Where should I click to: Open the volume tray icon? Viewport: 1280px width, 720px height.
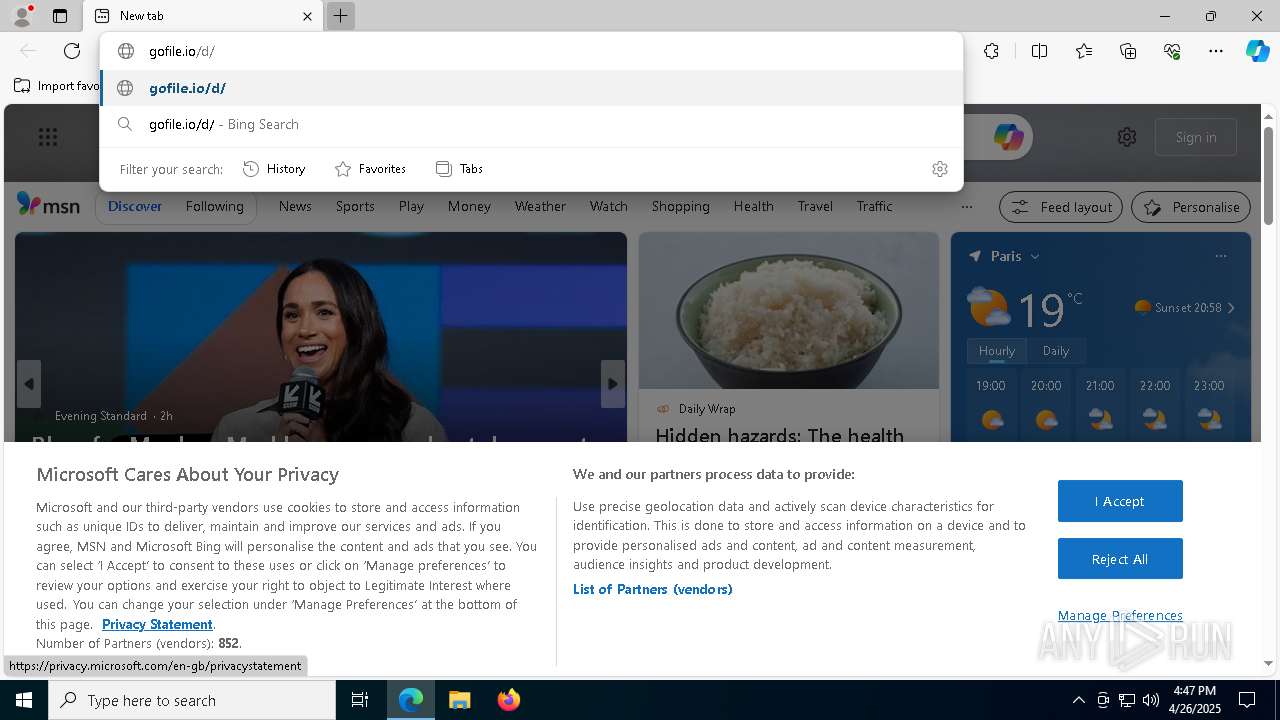click(x=1151, y=700)
